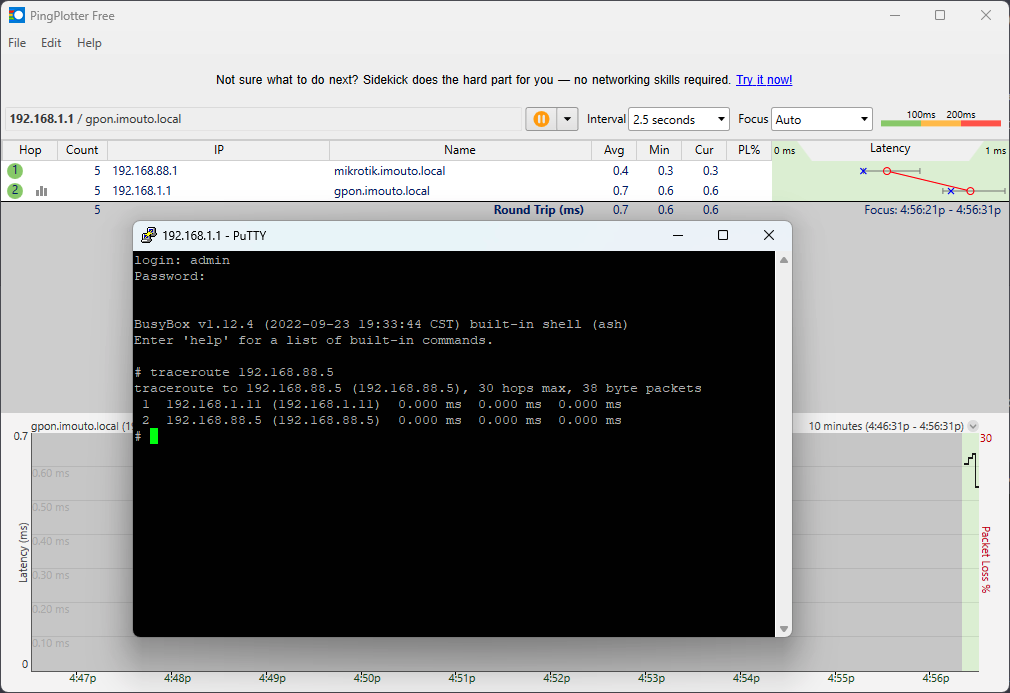Image resolution: width=1010 pixels, height=693 pixels.
Task: Click the 4:56p time axis marker
Action: coord(935,678)
